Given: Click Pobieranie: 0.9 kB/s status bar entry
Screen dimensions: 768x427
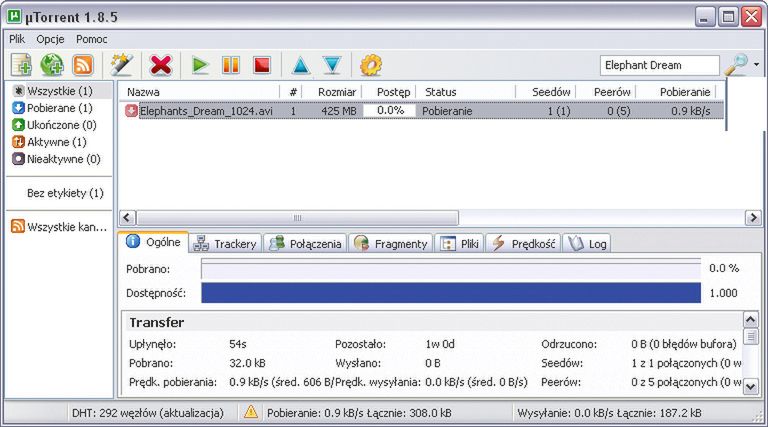Looking at the screenshot, I should pos(359,413).
